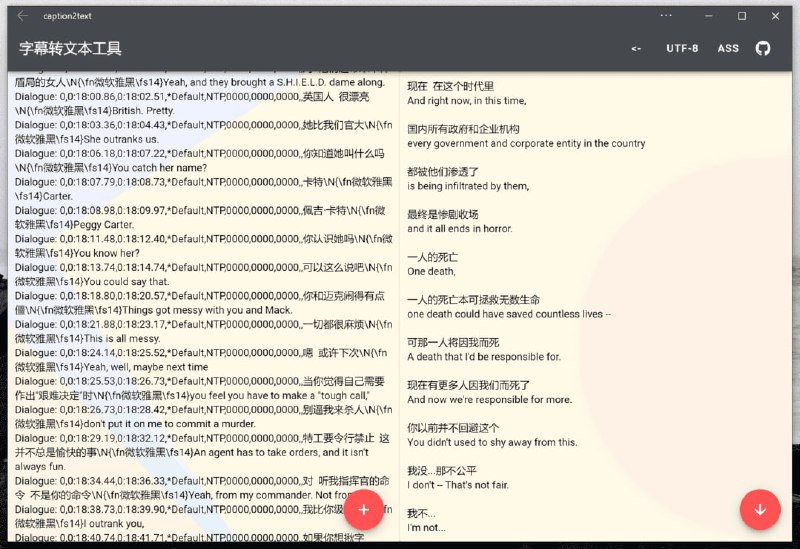Click output 'And right now, in this time,'
This screenshot has height=549, width=800.
467,101
